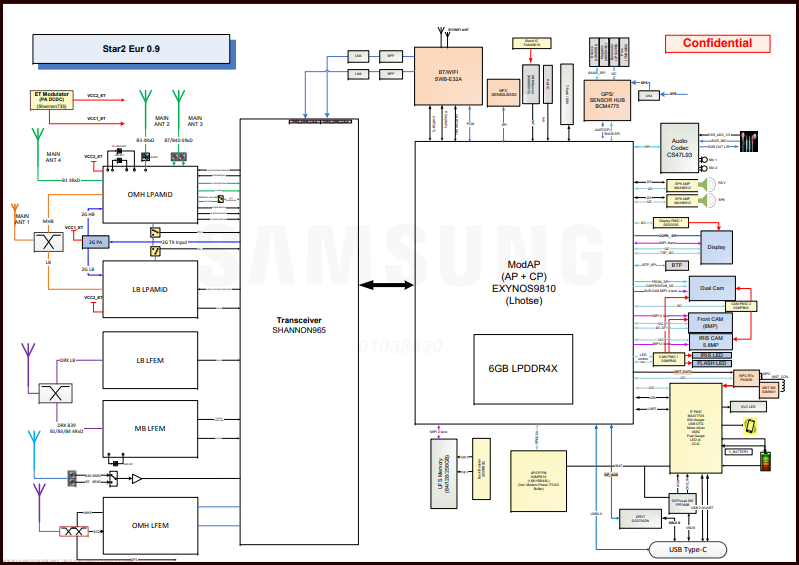Screen dimensions: 799x565
Task: Select the Front CAM (8MP) block
Action: click(710, 322)
